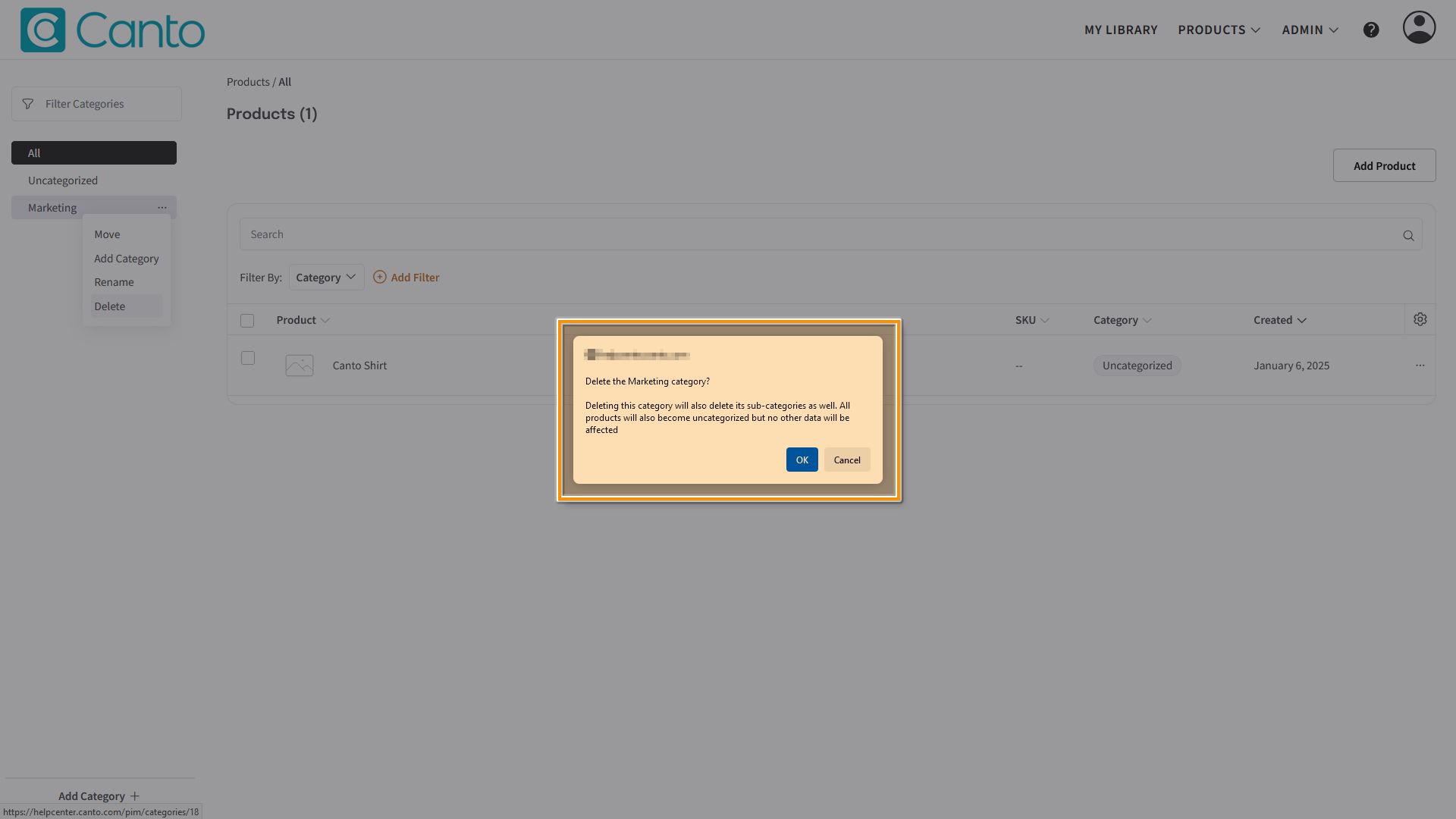Click the plus icon next to Add Category at bottom
Image resolution: width=1456 pixels, height=819 pixels.
[135, 796]
